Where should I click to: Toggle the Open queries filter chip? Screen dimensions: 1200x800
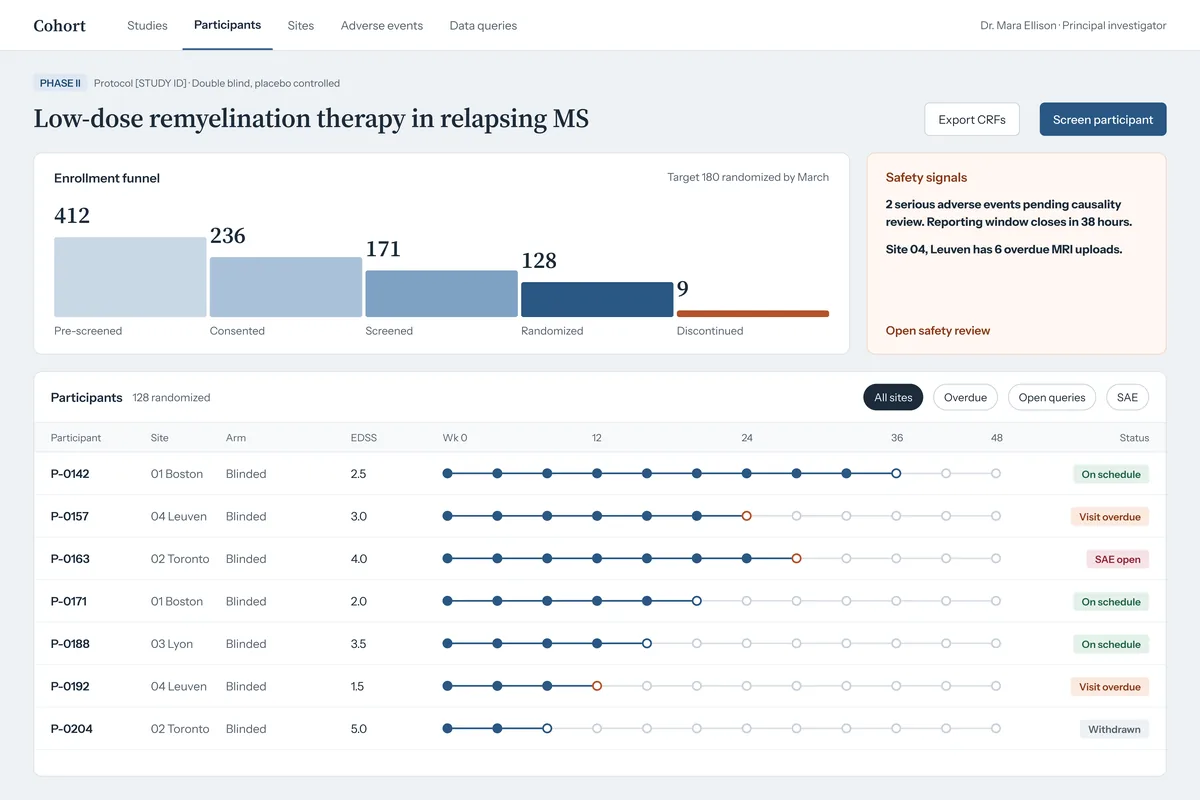click(x=1052, y=397)
